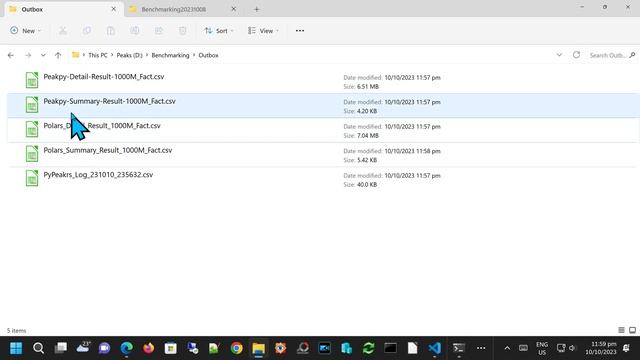Close the Benchmarking20231008 tab
Viewport: 640px width, 360px height.
[x=233, y=9]
